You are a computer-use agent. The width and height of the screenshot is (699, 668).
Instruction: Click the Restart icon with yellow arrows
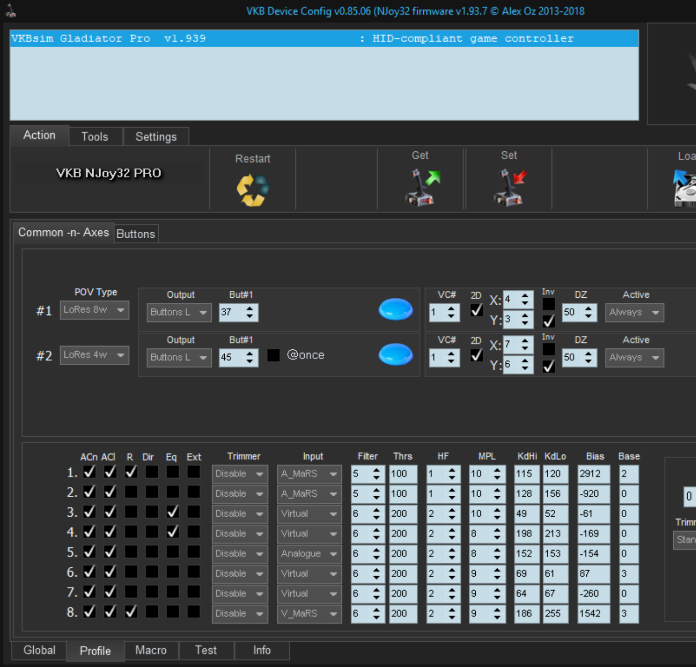coord(252,188)
